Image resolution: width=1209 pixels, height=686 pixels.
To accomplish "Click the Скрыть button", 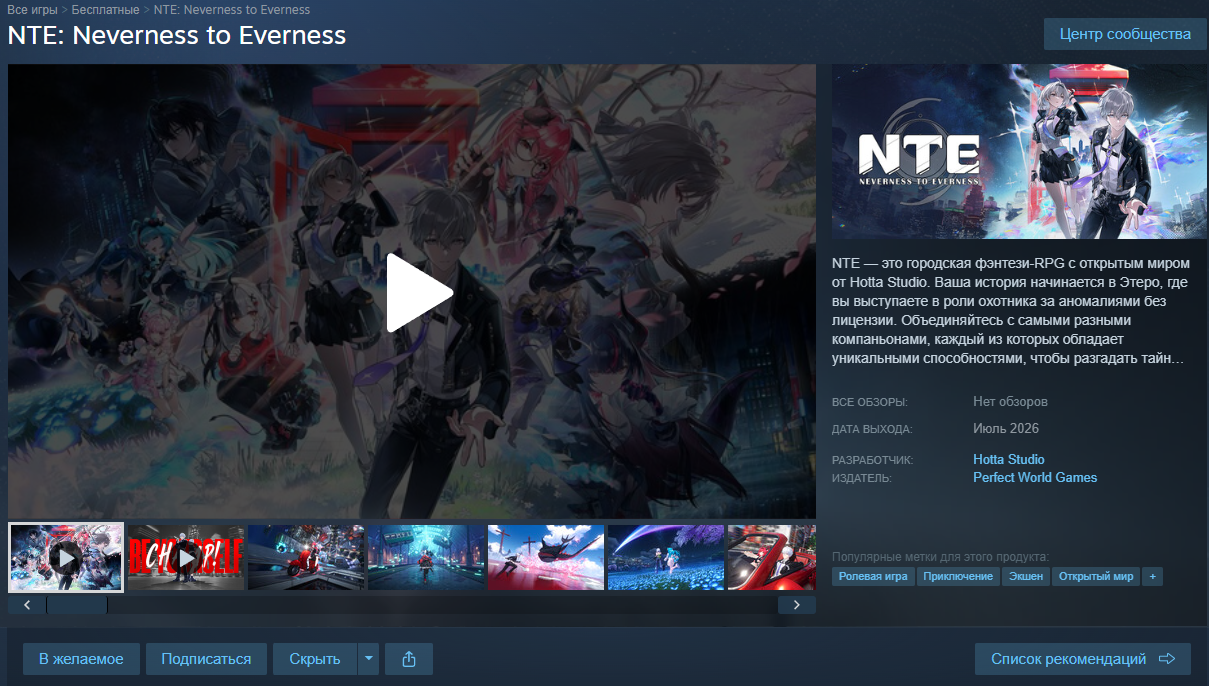I will [315, 659].
